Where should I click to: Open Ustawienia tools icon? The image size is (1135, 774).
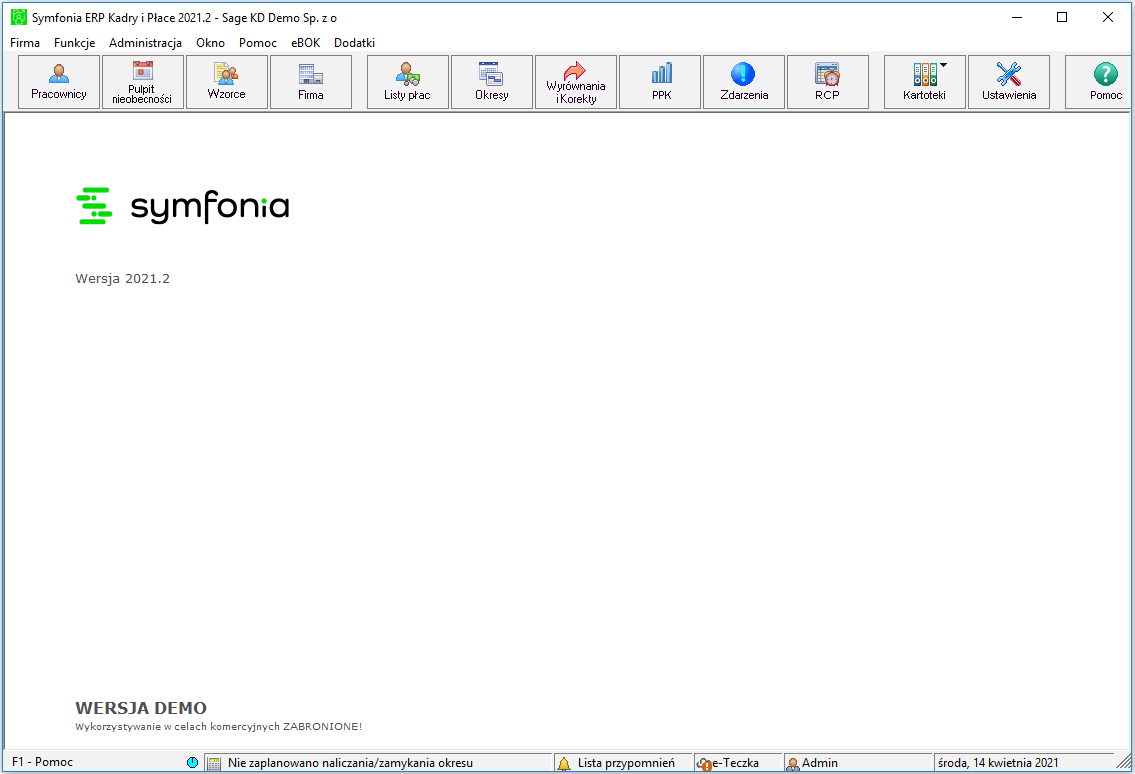1008,74
